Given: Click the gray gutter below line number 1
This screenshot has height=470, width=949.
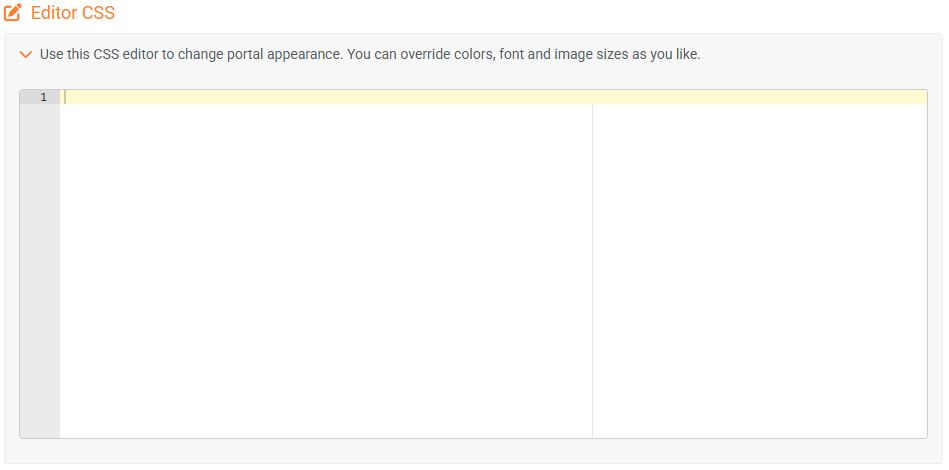Looking at the screenshot, I should click(40, 250).
